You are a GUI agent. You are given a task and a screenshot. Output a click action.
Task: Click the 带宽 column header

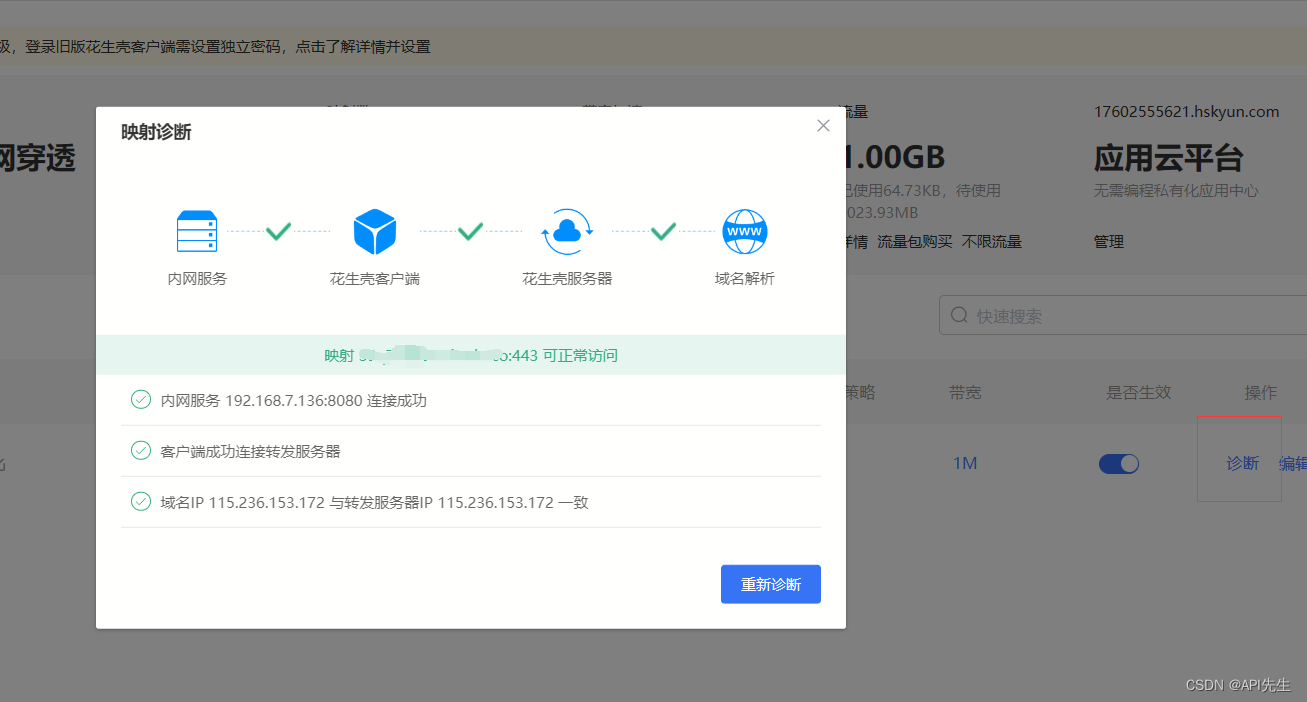965,393
